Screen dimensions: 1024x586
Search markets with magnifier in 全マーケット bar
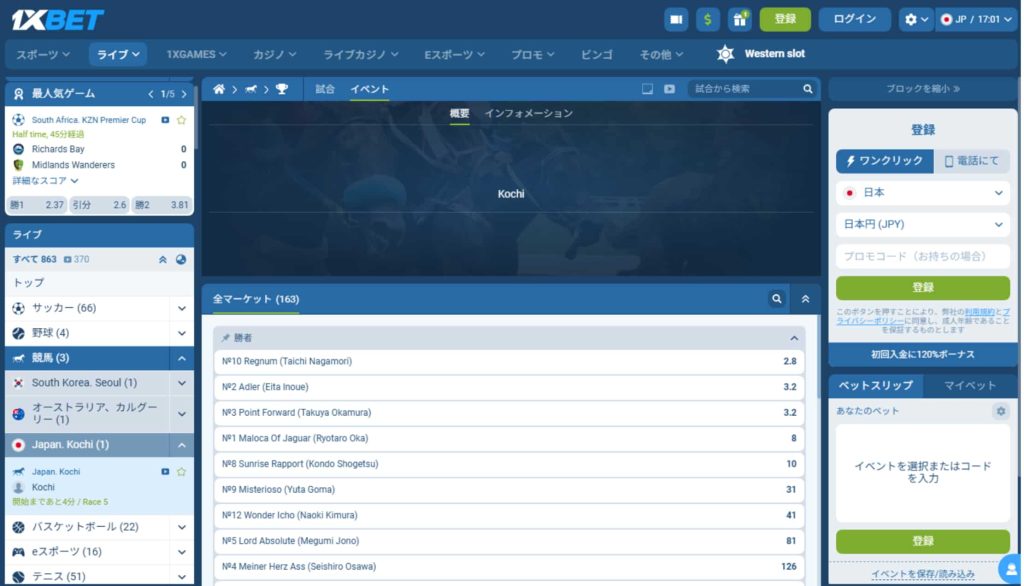776,299
